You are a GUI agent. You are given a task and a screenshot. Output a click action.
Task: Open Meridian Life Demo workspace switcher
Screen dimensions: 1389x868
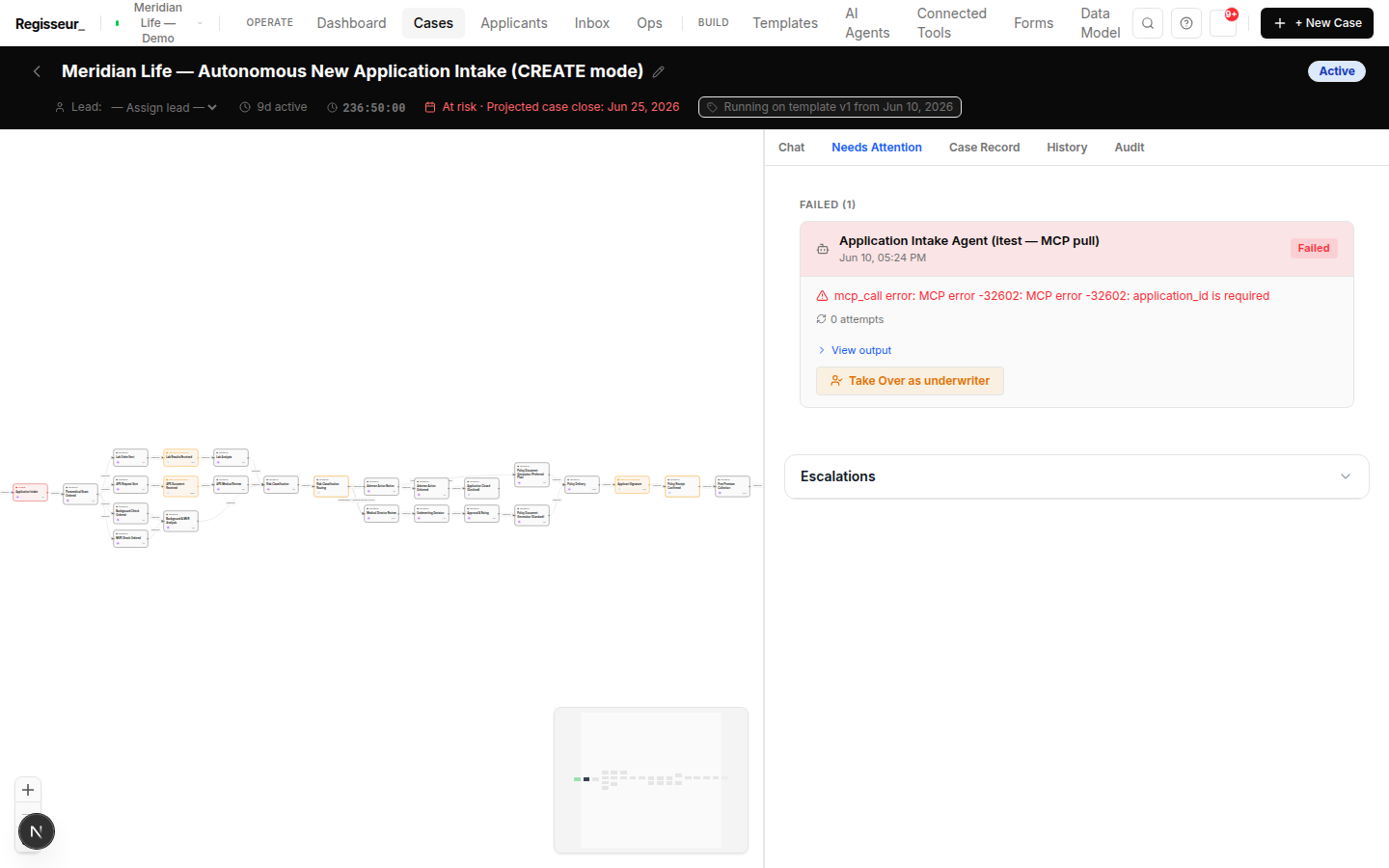coord(158,23)
